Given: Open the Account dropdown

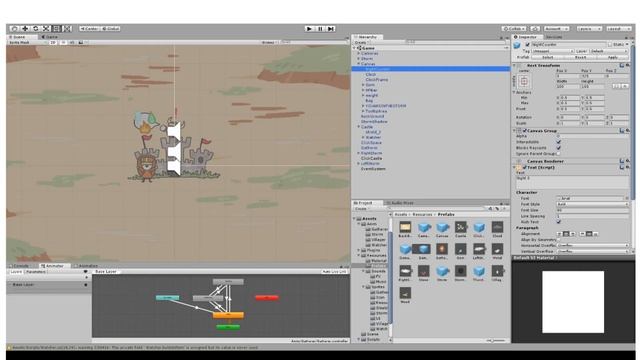Looking at the screenshot, I should 556,29.
